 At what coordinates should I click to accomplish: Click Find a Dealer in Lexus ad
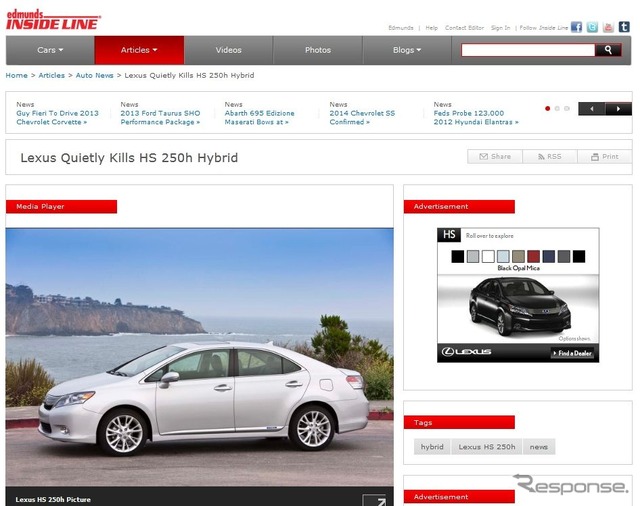[x=572, y=353]
